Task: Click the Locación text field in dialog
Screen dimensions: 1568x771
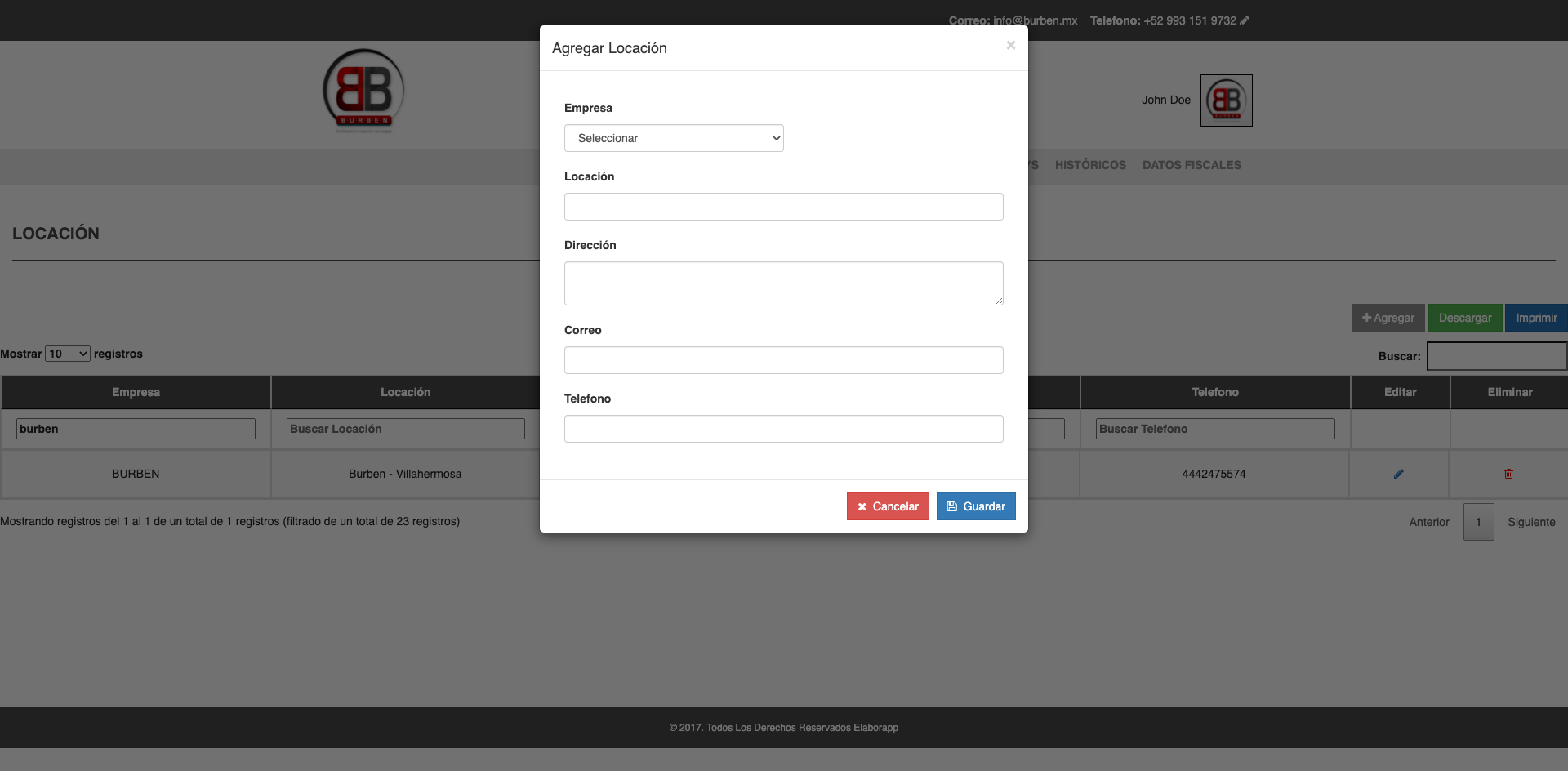Action: [x=783, y=207]
